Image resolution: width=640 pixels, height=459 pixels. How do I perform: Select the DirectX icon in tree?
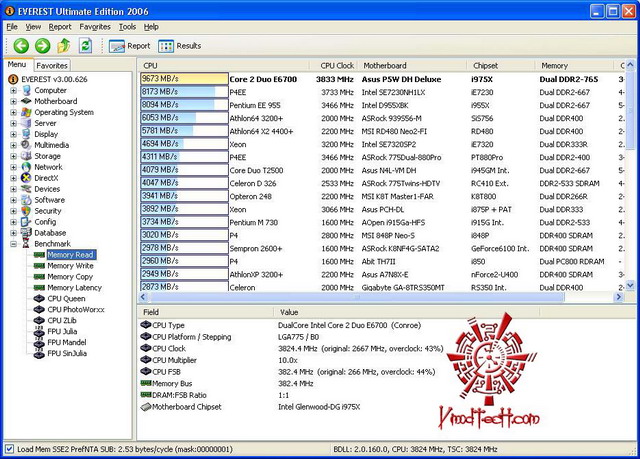[27, 178]
